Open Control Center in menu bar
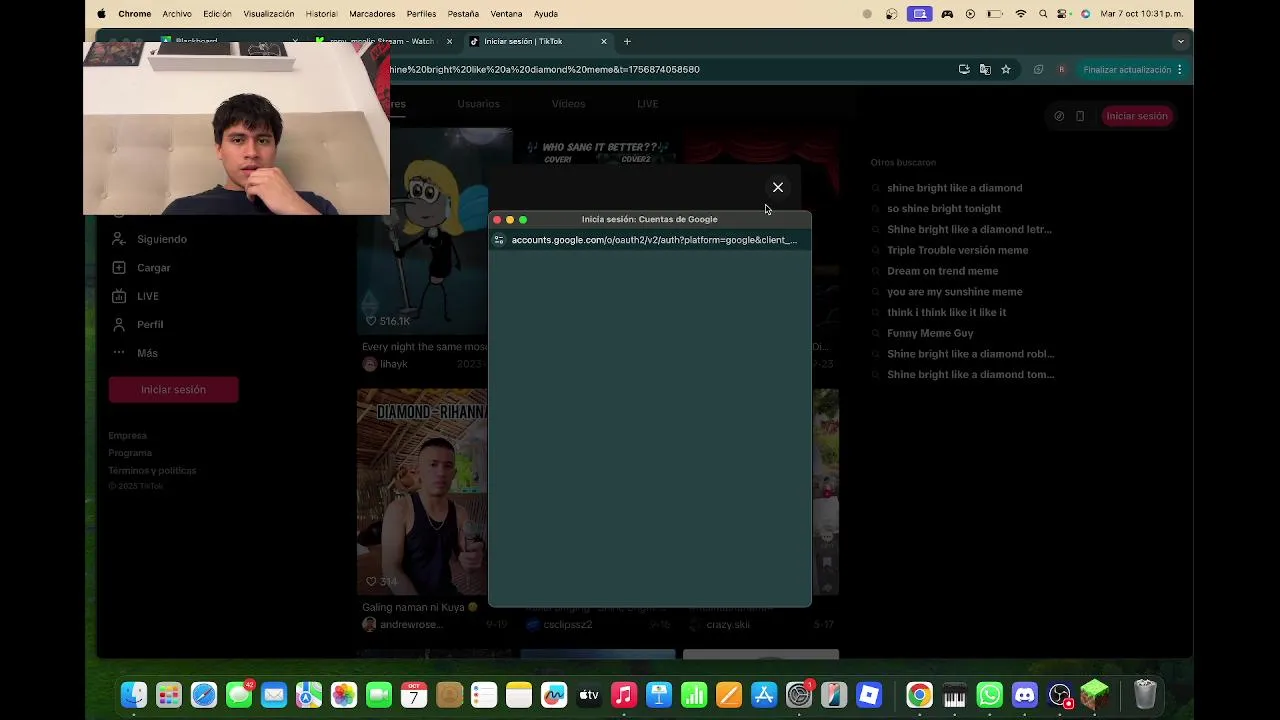Screen dimensions: 1280x720 (1064, 14)
